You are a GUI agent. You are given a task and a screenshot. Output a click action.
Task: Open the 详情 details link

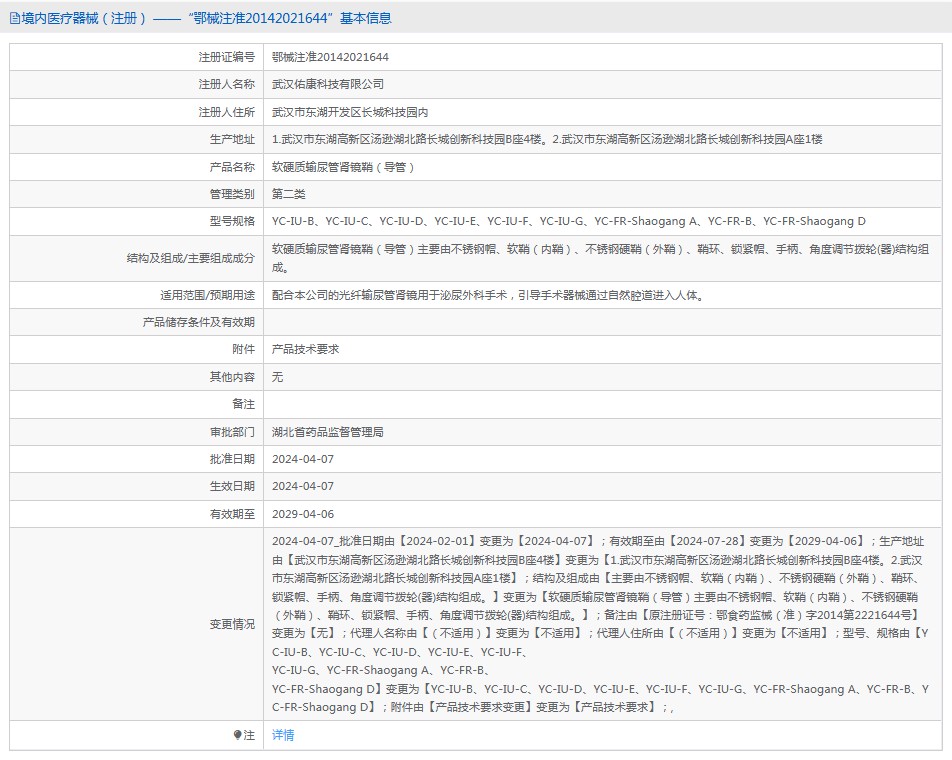click(283, 735)
